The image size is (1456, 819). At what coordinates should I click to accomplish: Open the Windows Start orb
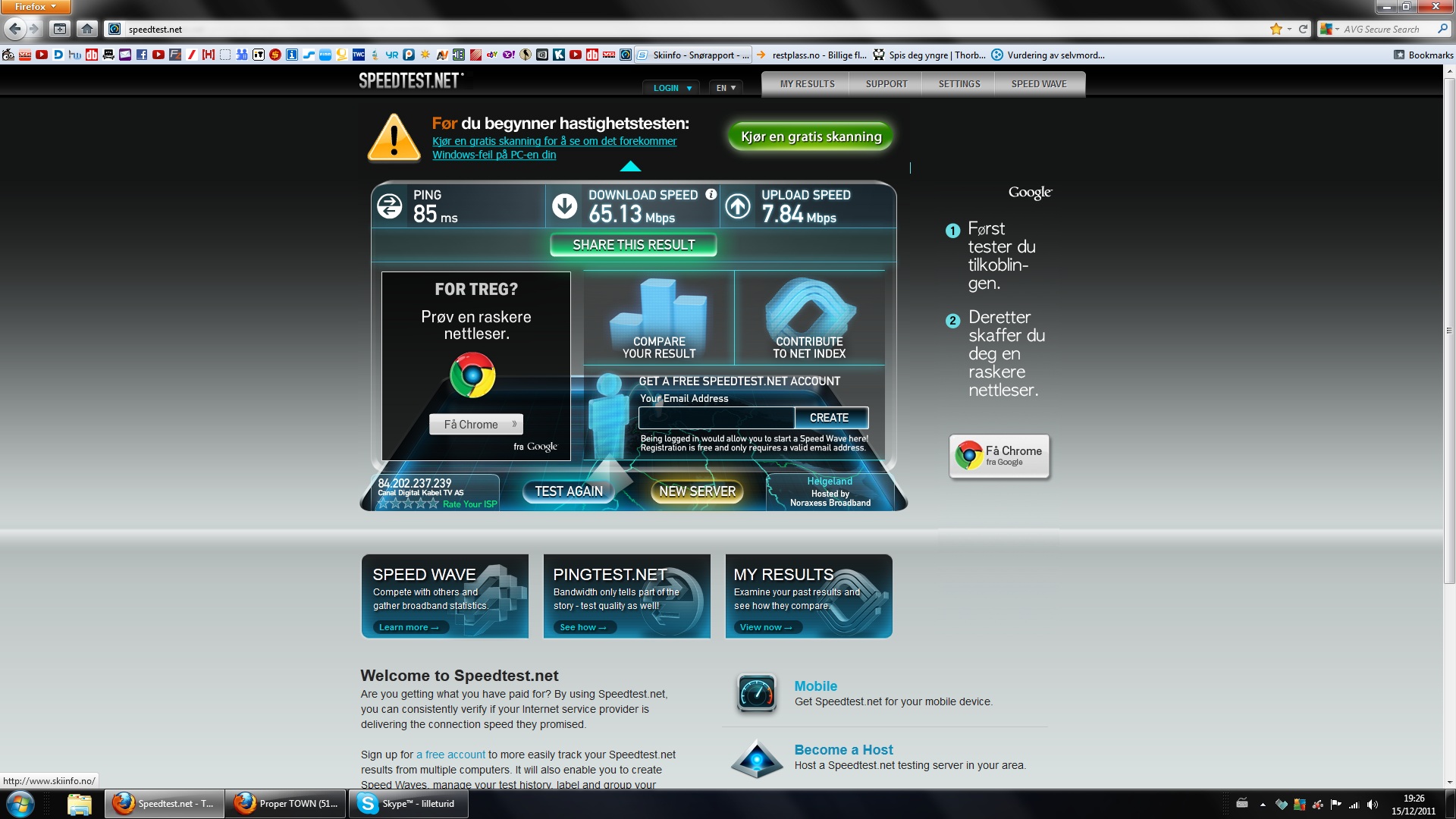click(20, 804)
